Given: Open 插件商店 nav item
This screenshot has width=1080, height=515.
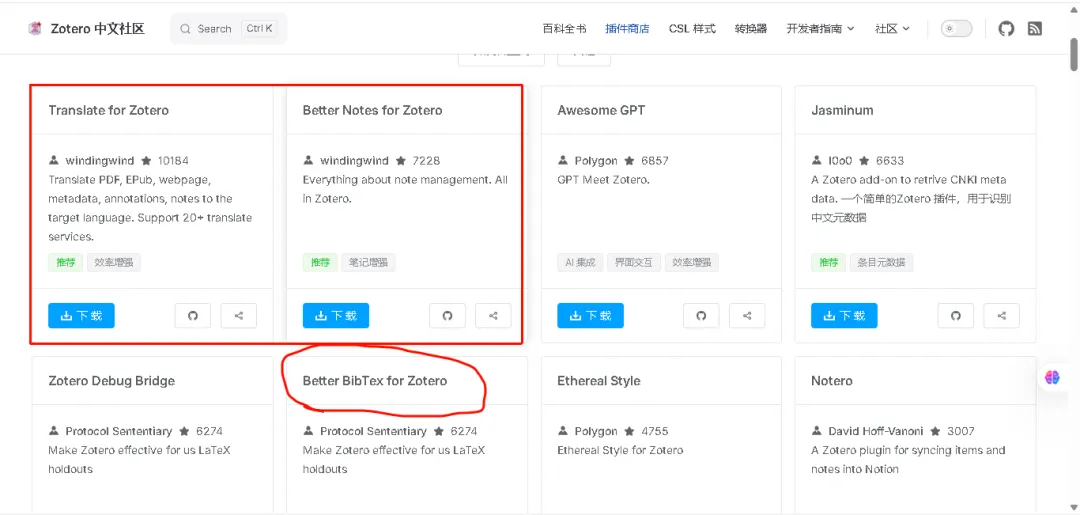Looking at the screenshot, I should 627,29.
